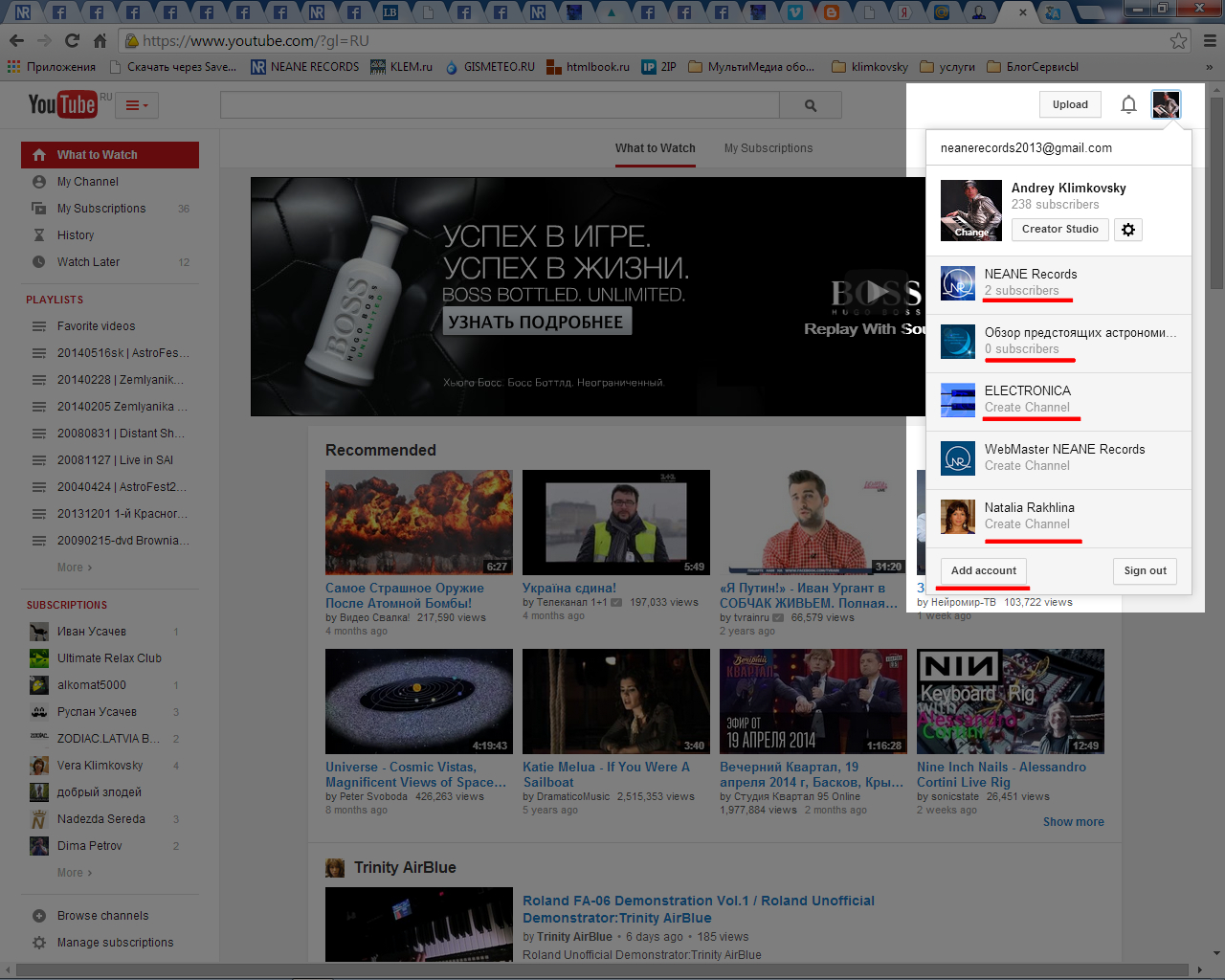Open Приложения apps shortcut
Screen dimensions: 1225x980
click(x=52, y=67)
